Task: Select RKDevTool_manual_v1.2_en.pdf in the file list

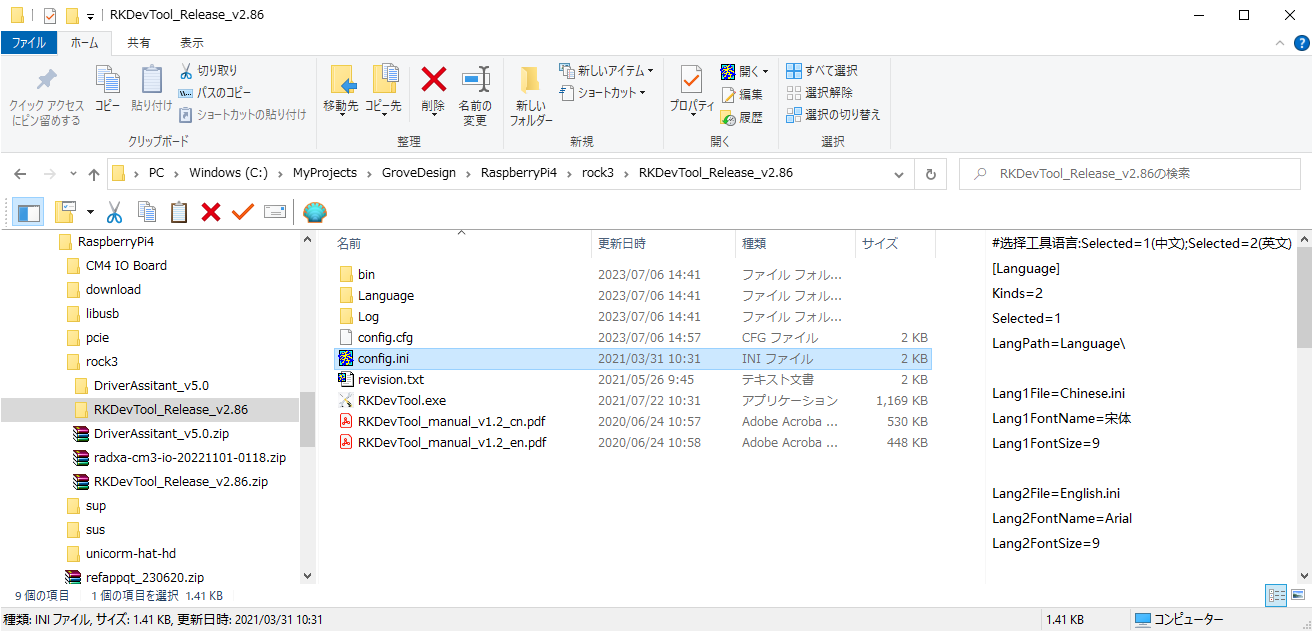Action: point(452,442)
